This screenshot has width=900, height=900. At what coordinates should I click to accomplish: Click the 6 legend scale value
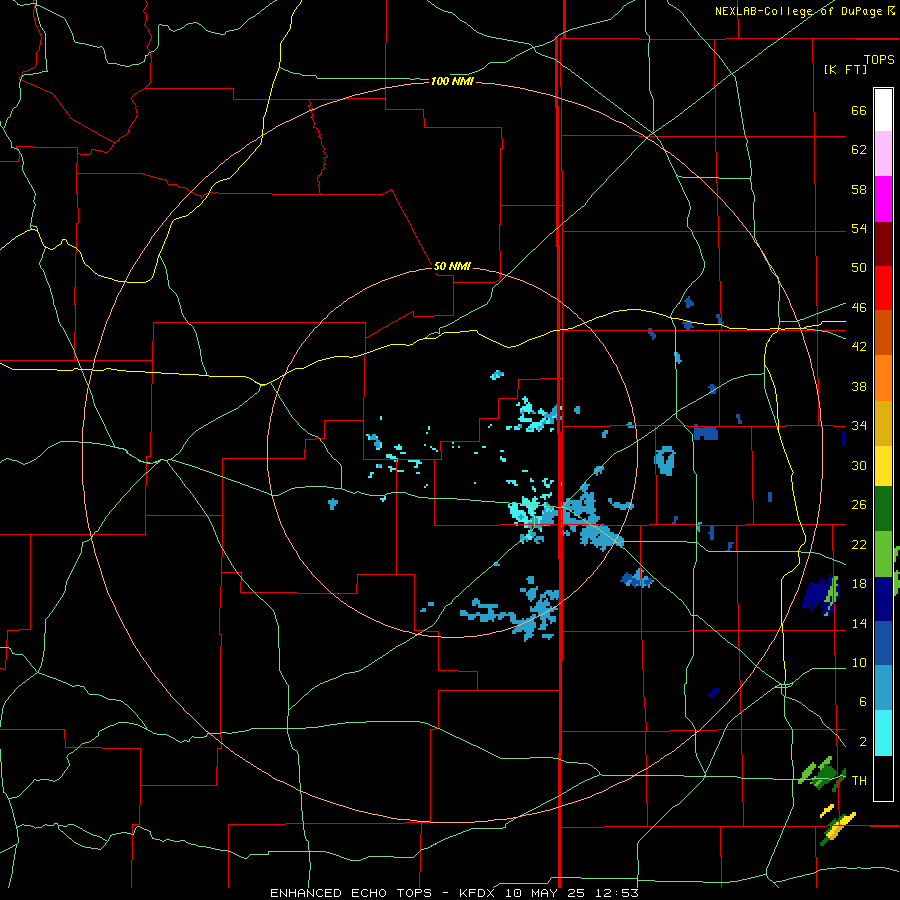click(x=862, y=701)
